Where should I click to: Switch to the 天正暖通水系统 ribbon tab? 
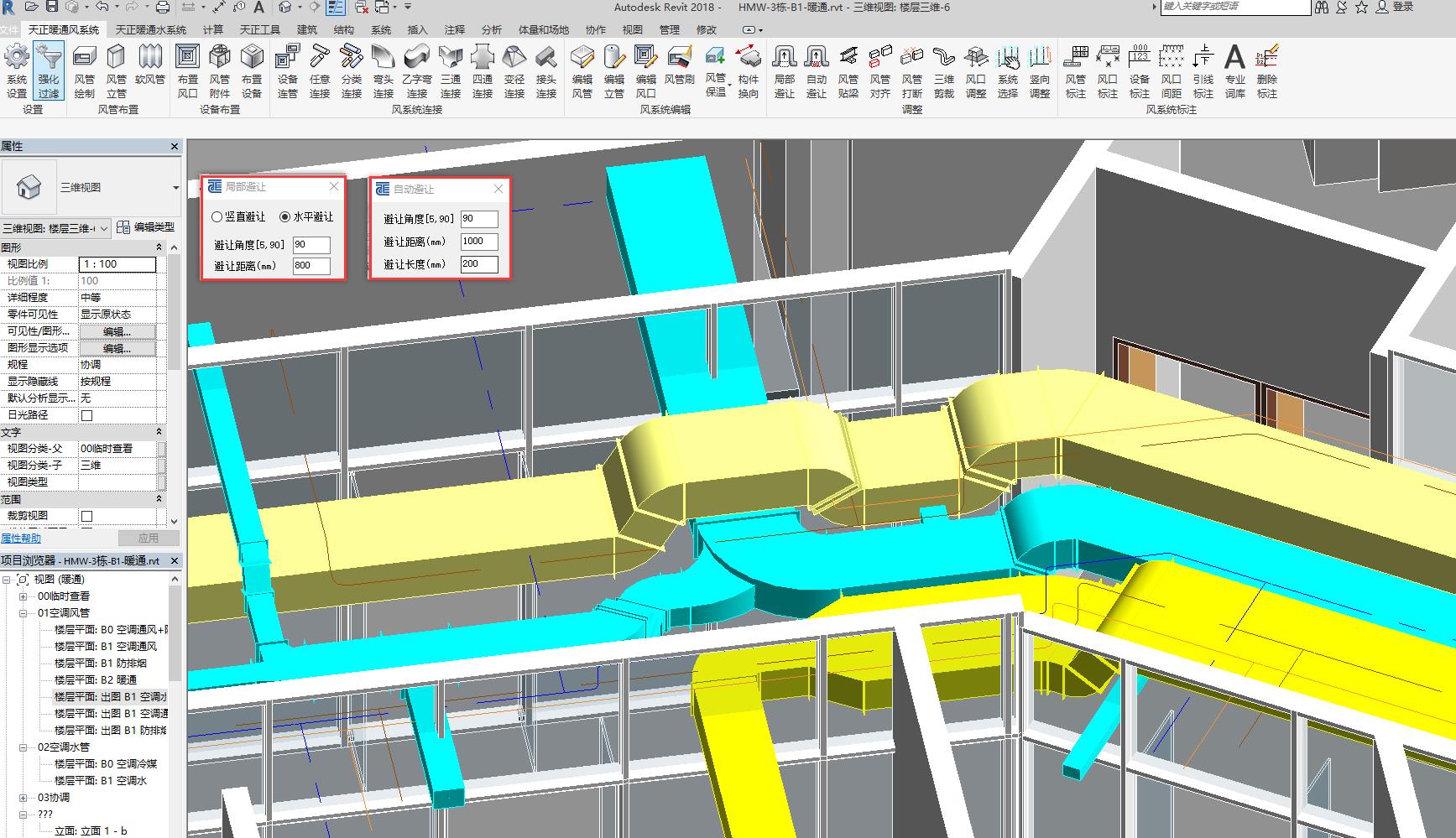(x=151, y=29)
